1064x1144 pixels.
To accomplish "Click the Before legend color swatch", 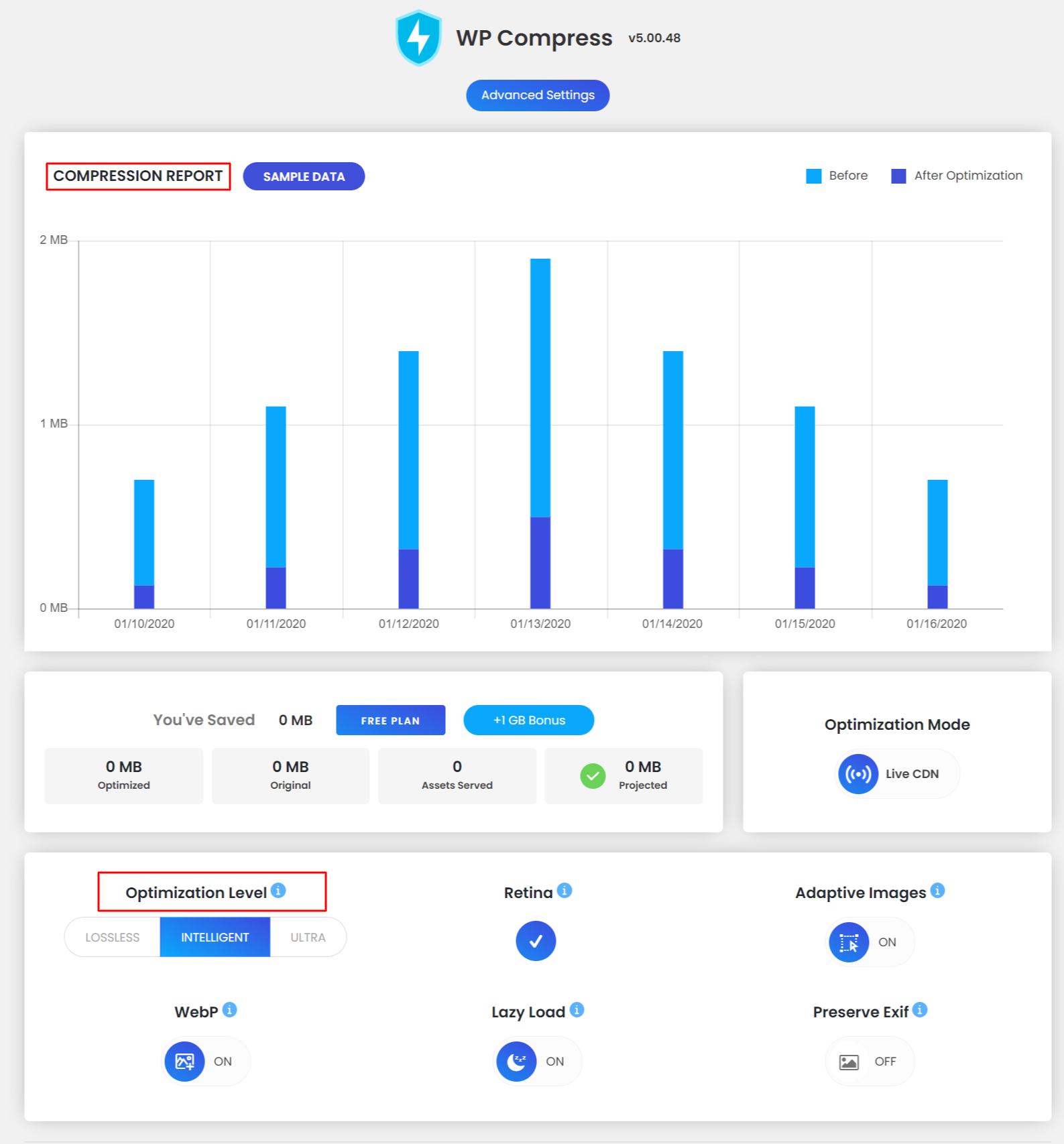I will coord(813,176).
